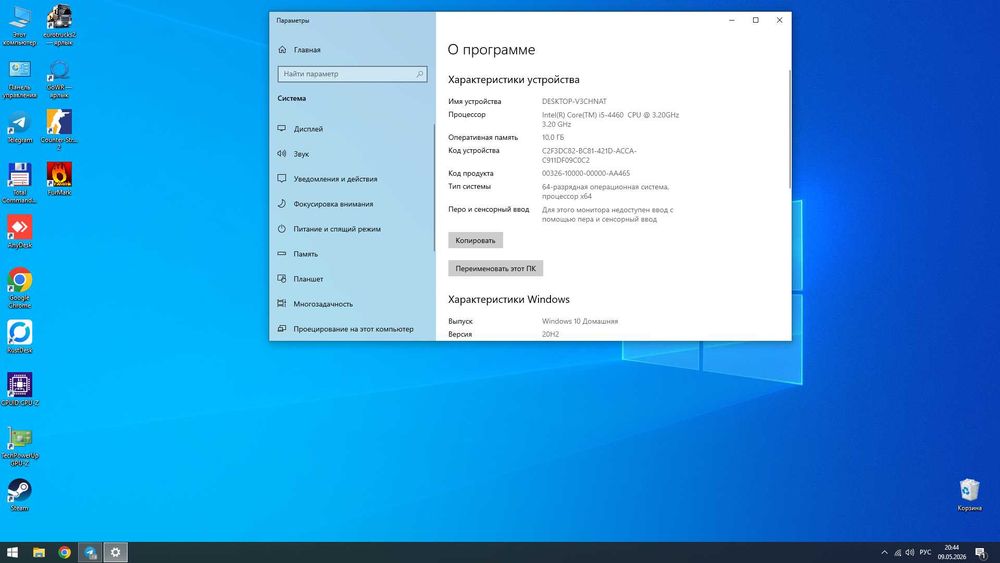Select the Telegram desktop icon

click(20, 127)
